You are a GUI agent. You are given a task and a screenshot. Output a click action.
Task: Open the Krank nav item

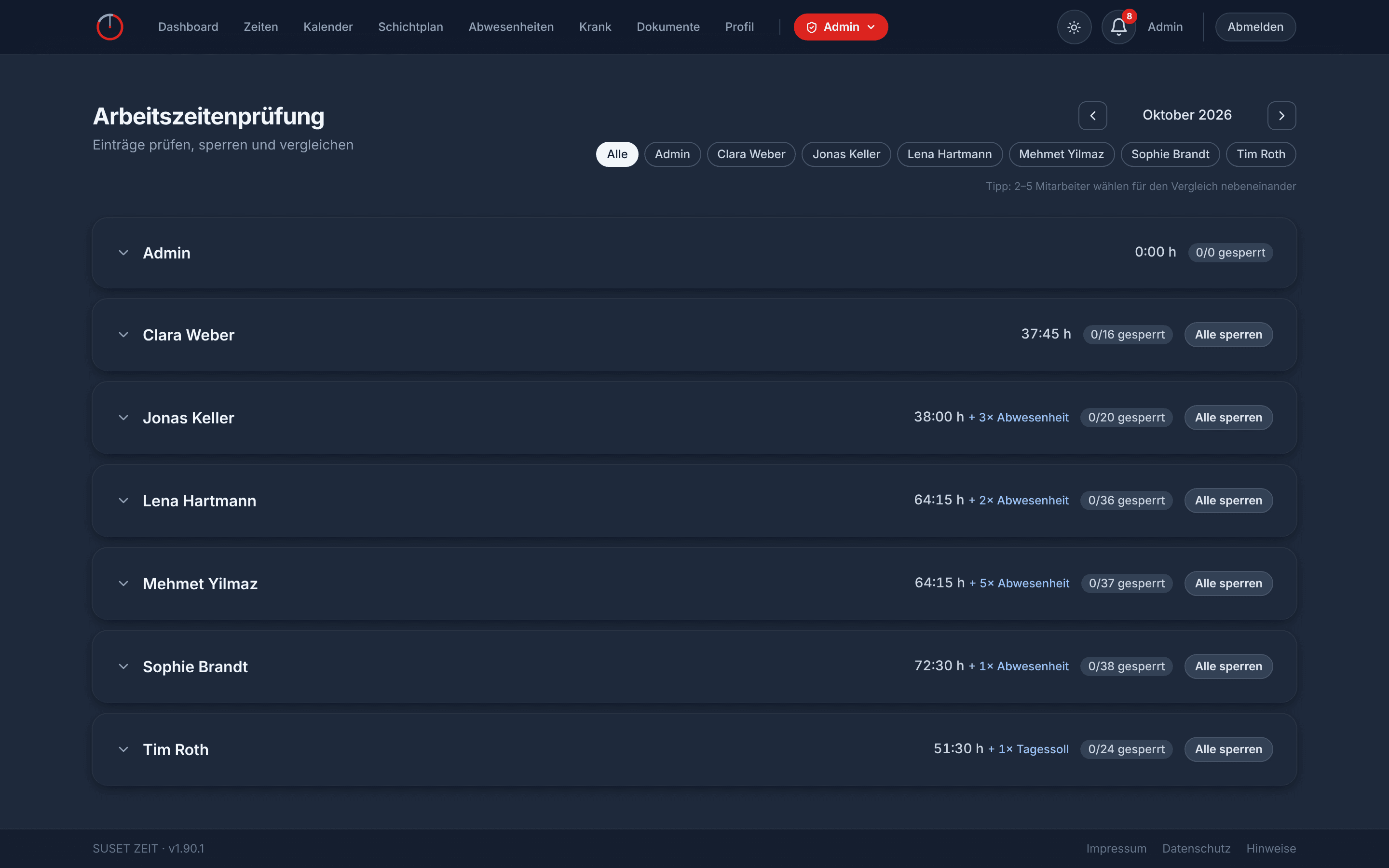pyautogui.click(x=595, y=27)
